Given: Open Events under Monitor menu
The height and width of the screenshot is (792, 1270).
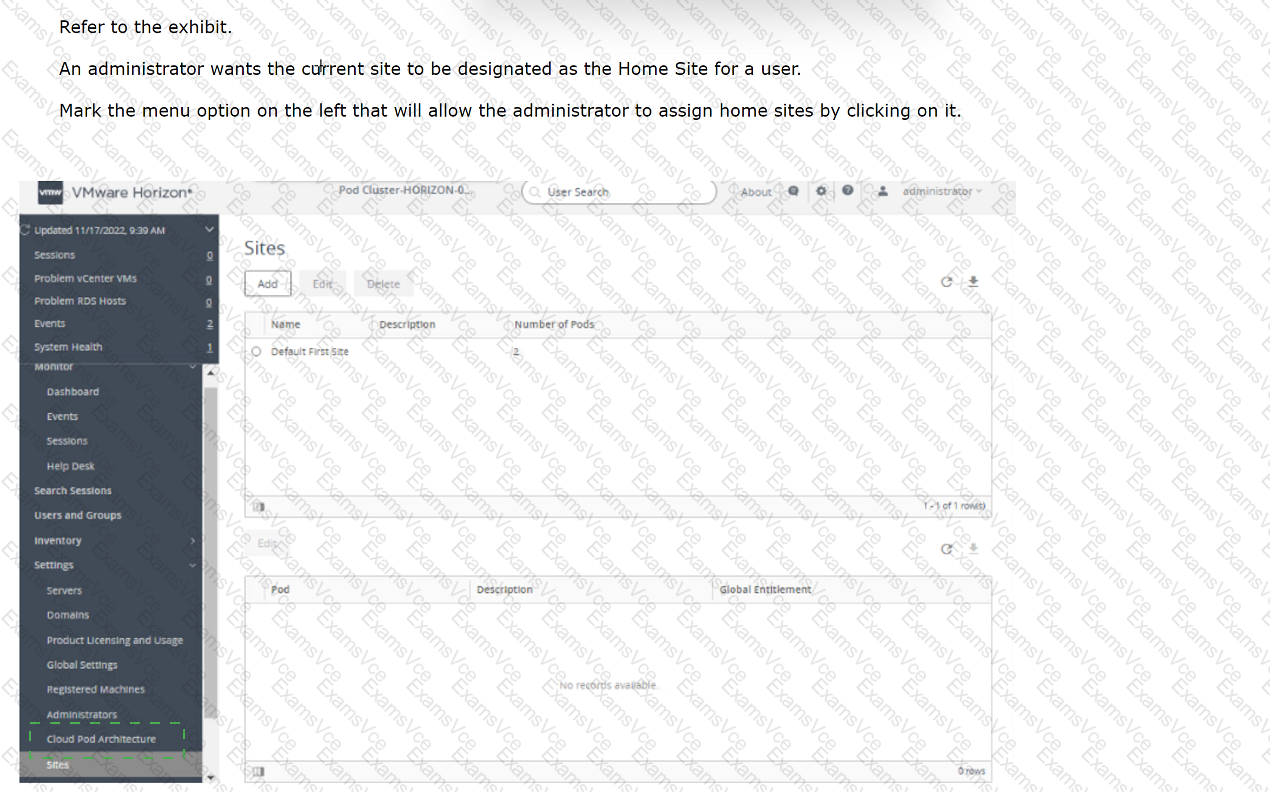Looking at the screenshot, I should (x=62, y=416).
